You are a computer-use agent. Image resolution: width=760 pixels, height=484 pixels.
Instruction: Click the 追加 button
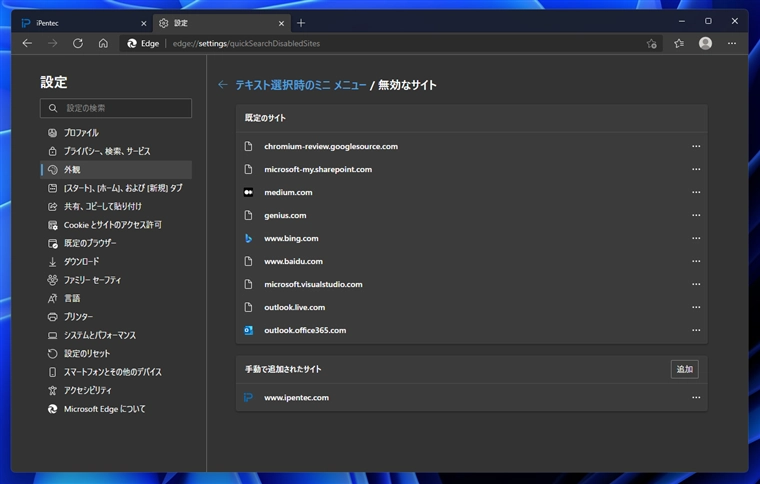pos(684,369)
